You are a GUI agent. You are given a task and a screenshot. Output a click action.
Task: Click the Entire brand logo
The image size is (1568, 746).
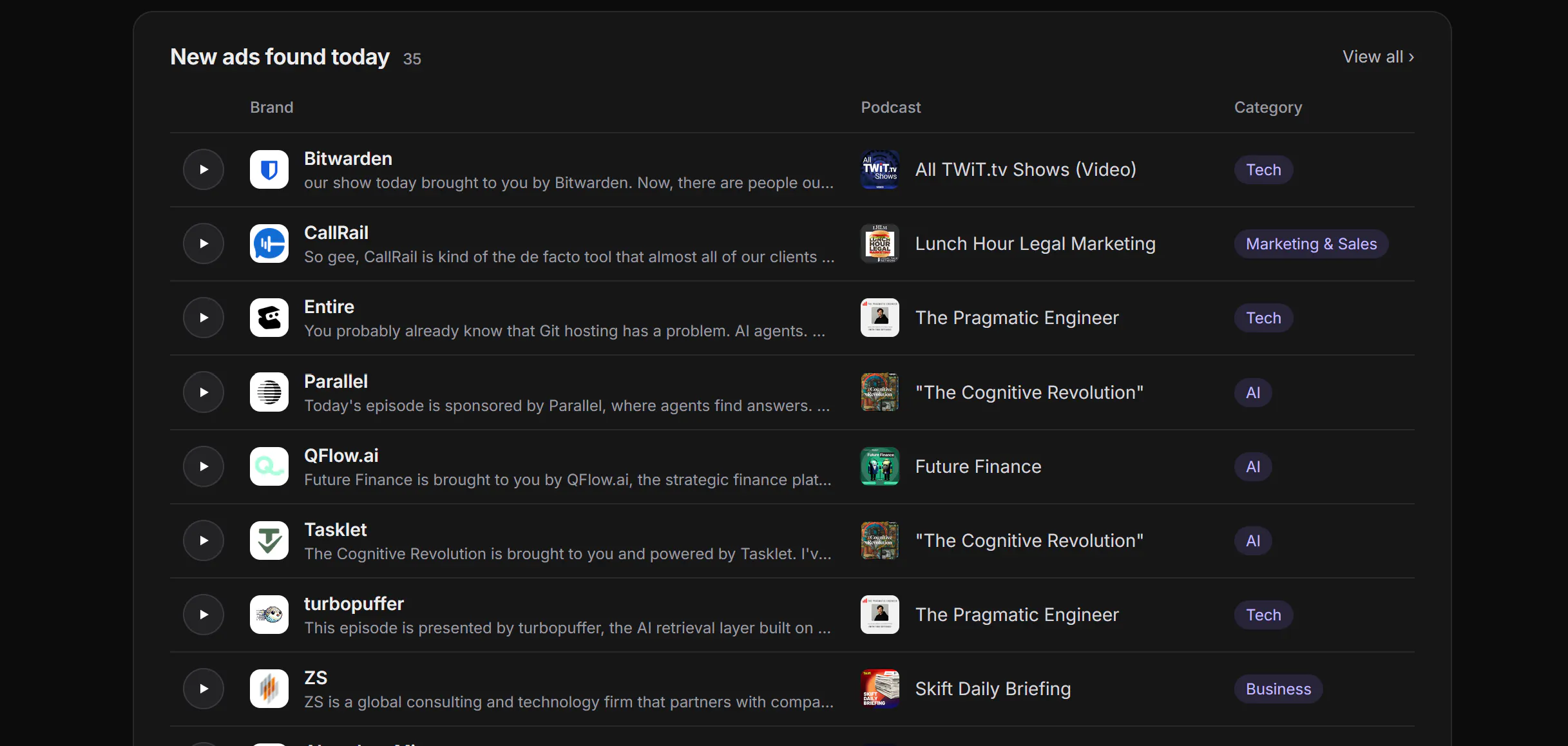(269, 318)
